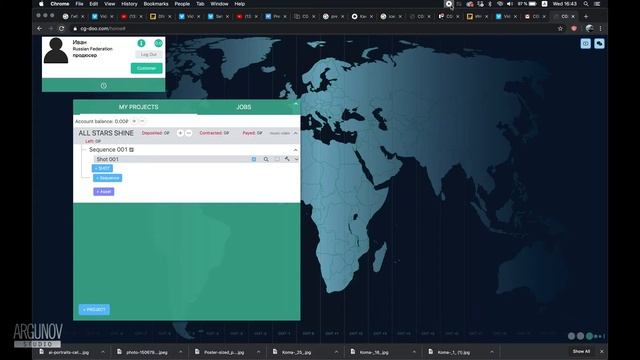This screenshot has width=640, height=360.
Task: Click the red shield extension icon
Action: pyautogui.click(x=574, y=29)
